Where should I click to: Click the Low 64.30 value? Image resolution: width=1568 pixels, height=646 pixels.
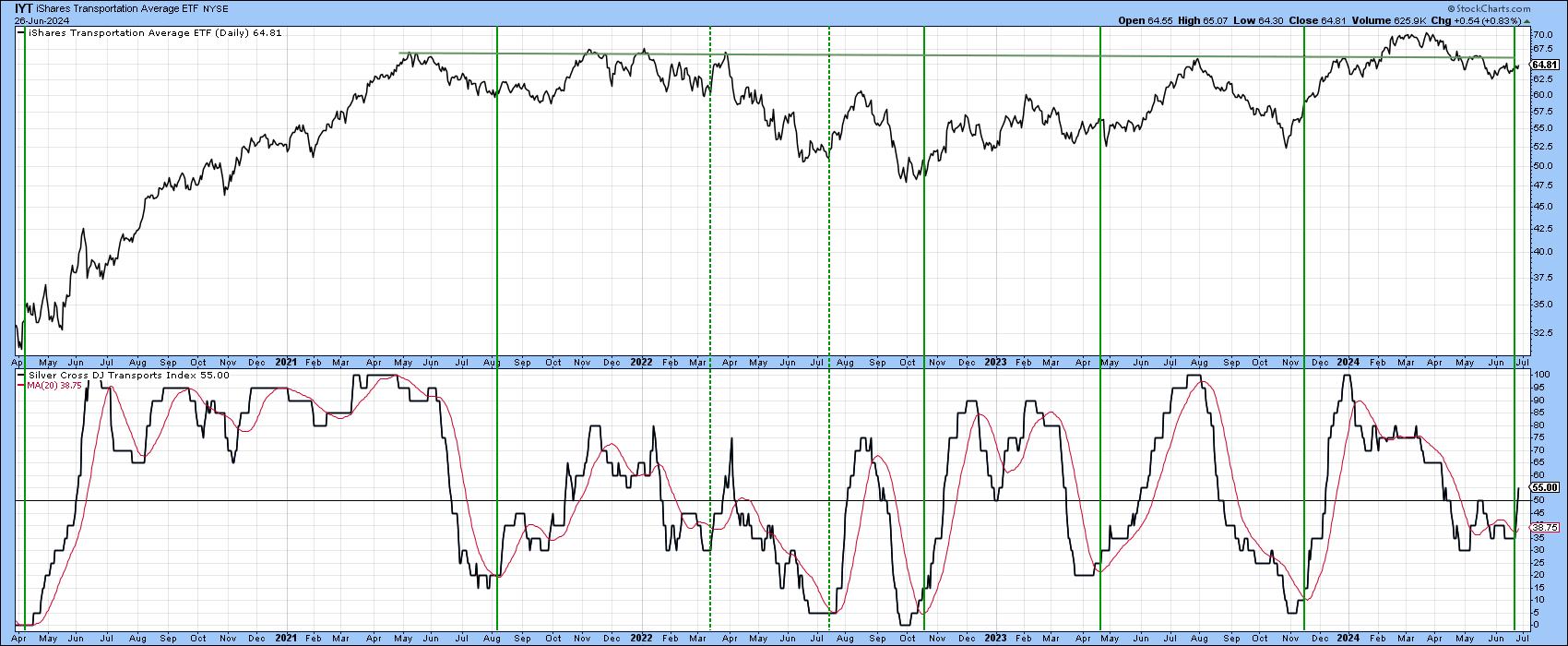pos(1258,19)
